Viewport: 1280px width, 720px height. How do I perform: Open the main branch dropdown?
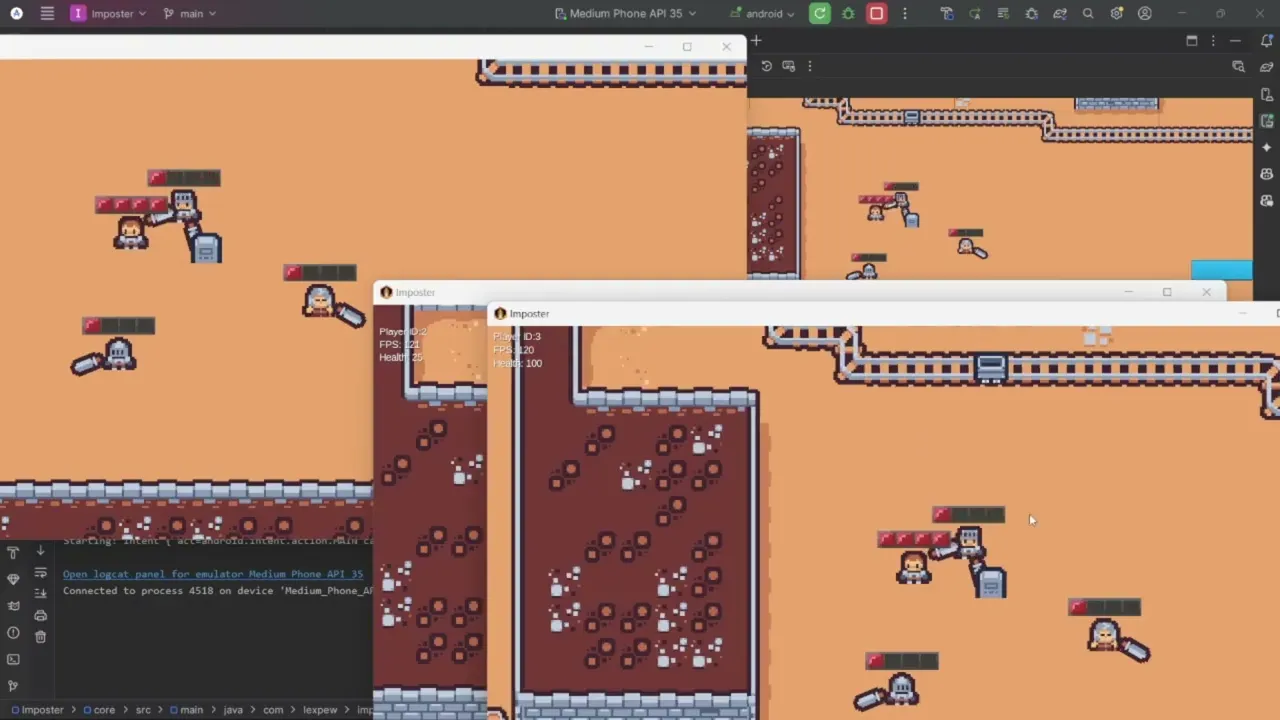[x=189, y=14]
